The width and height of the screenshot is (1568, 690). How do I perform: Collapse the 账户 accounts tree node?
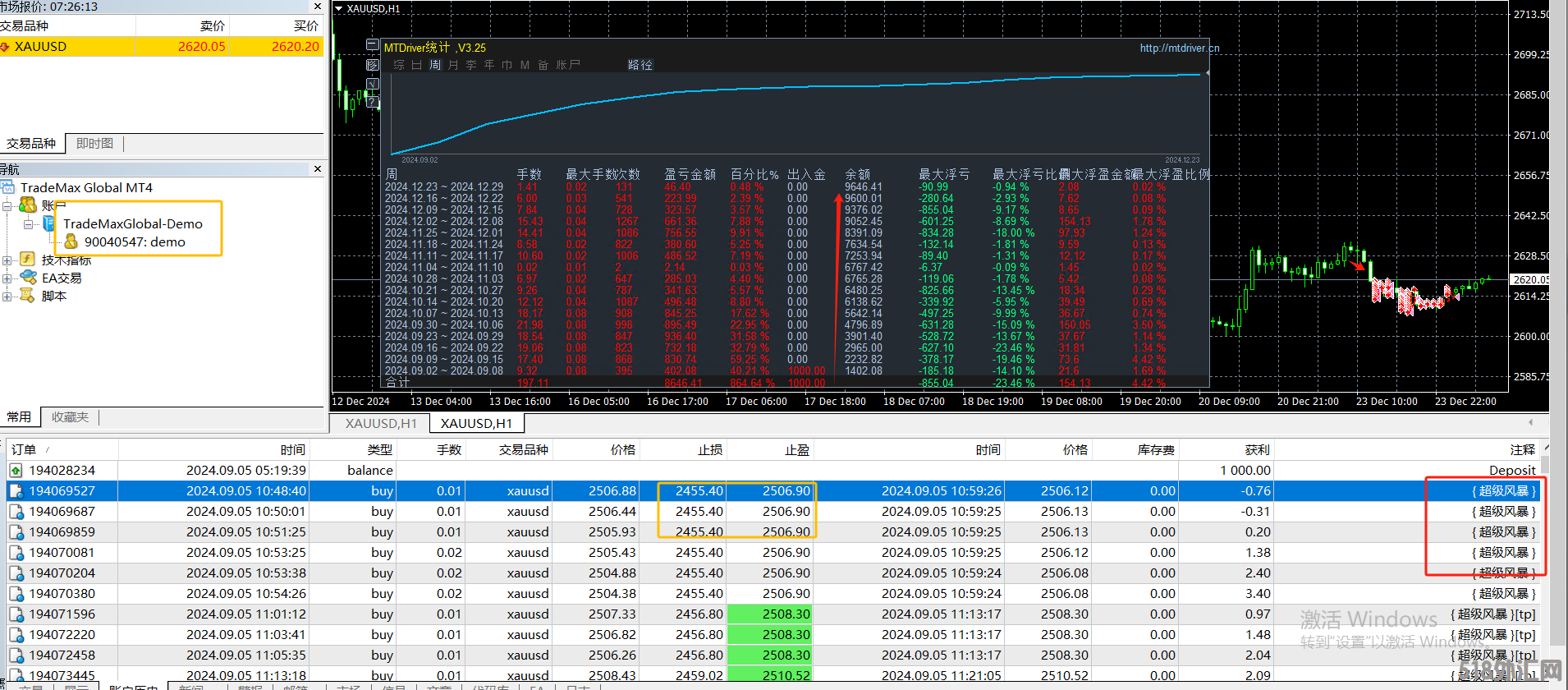7,205
